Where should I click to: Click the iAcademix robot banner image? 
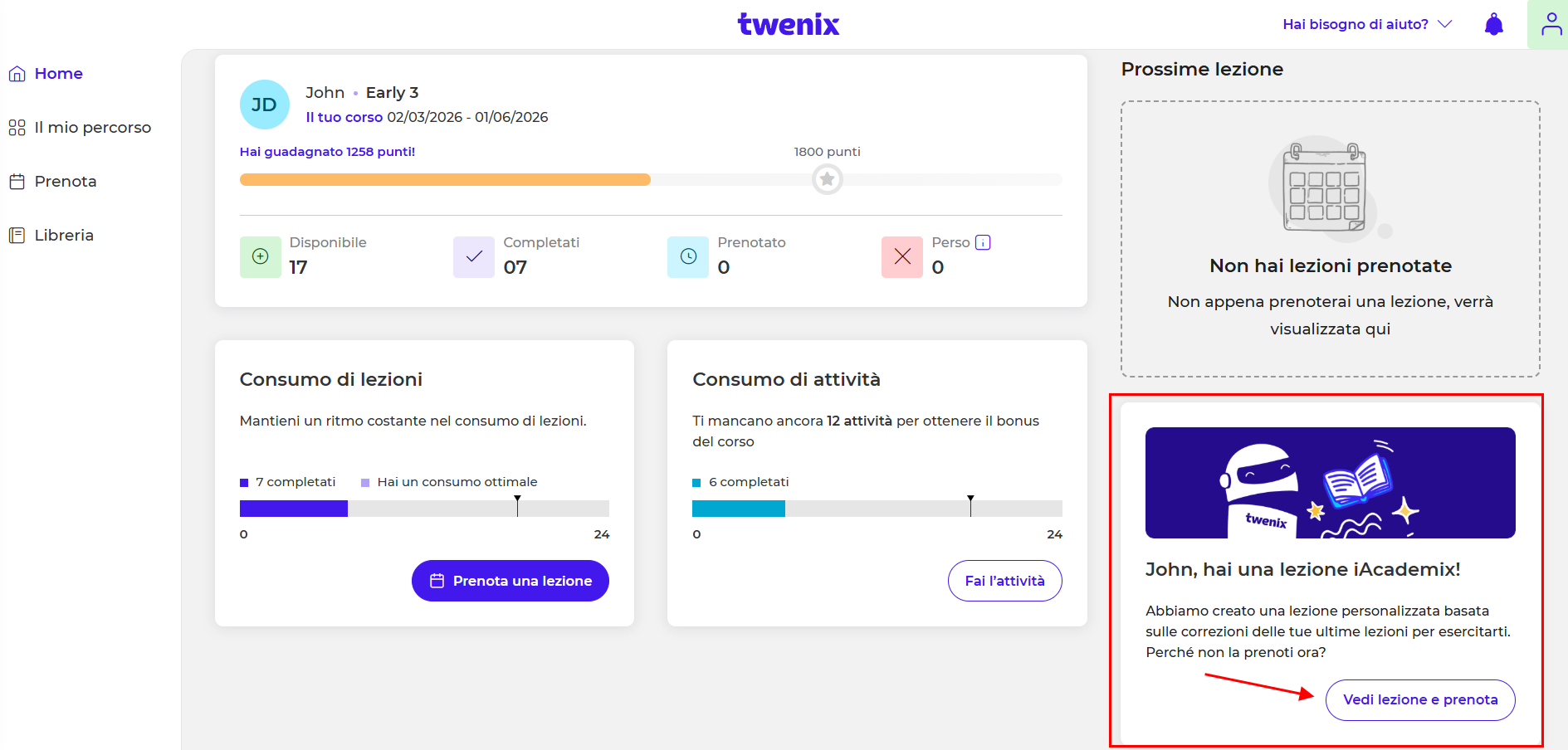tap(1330, 483)
